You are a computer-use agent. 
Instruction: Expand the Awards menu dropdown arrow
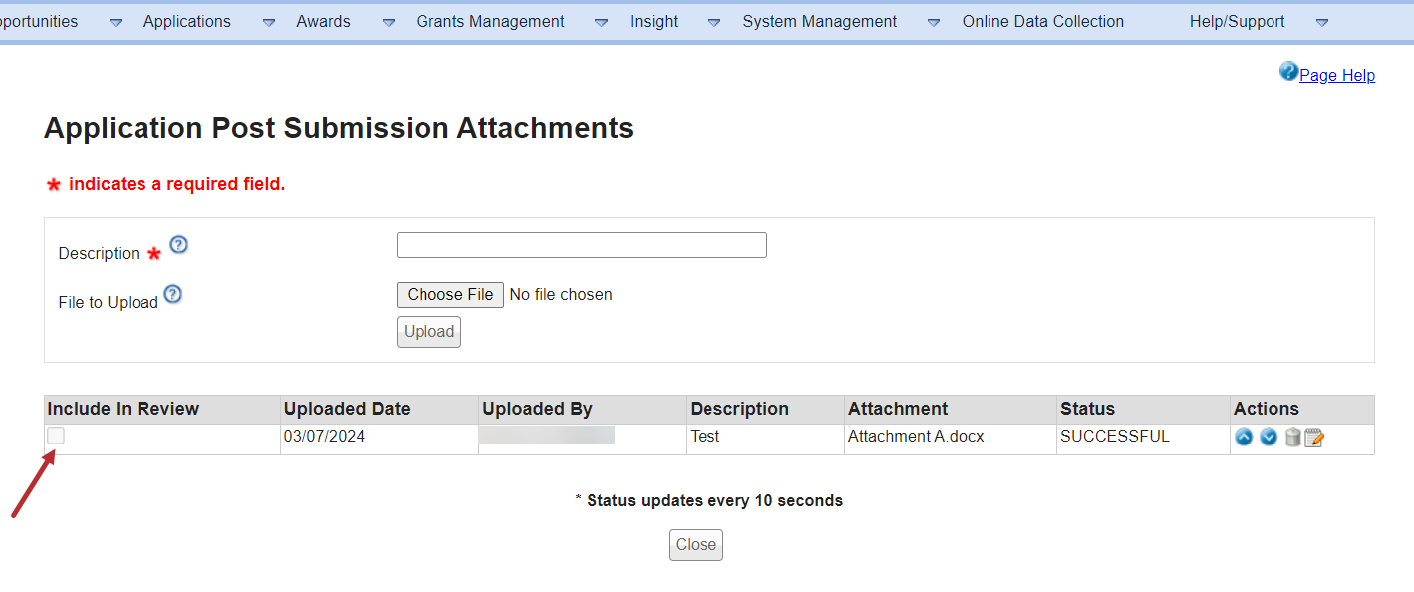(x=389, y=22)
